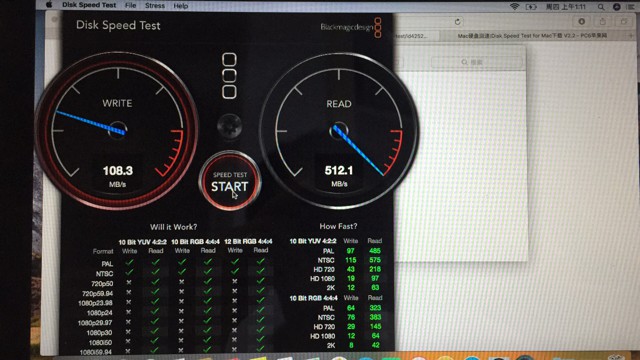The height and width of the screenshot is (360, 640).
Task: Click the WRITE gauge dial
Action: click(117, 131)
